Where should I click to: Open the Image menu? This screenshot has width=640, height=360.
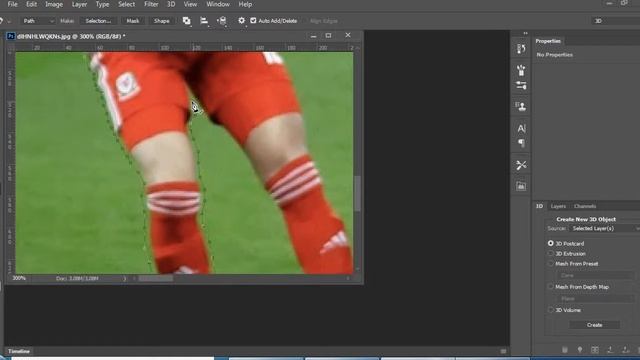point(54,4)
